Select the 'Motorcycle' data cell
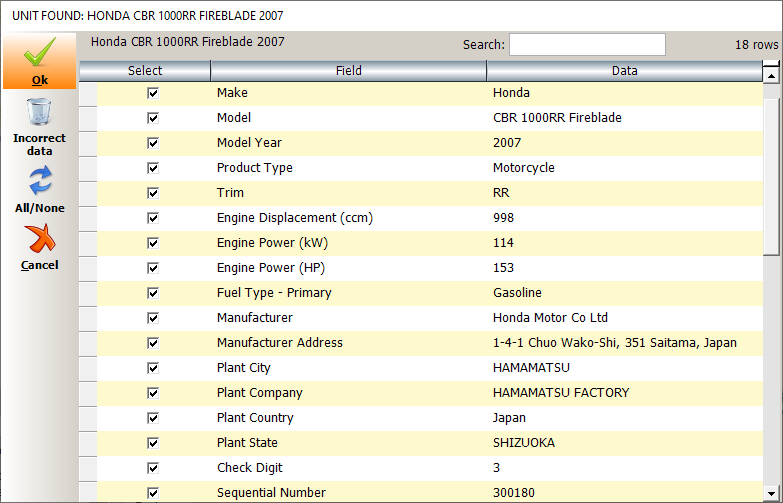Screen dimensions: 783x503 point(625,168)
